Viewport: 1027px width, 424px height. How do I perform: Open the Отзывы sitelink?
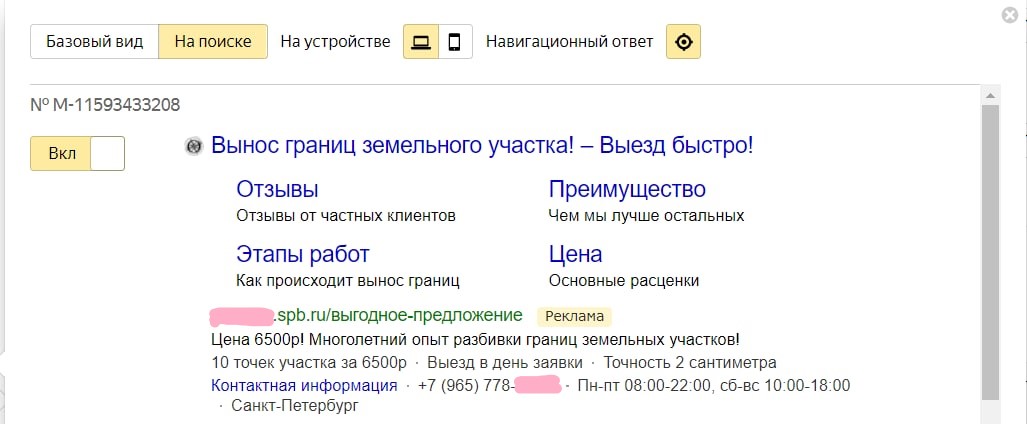(277, 189)
